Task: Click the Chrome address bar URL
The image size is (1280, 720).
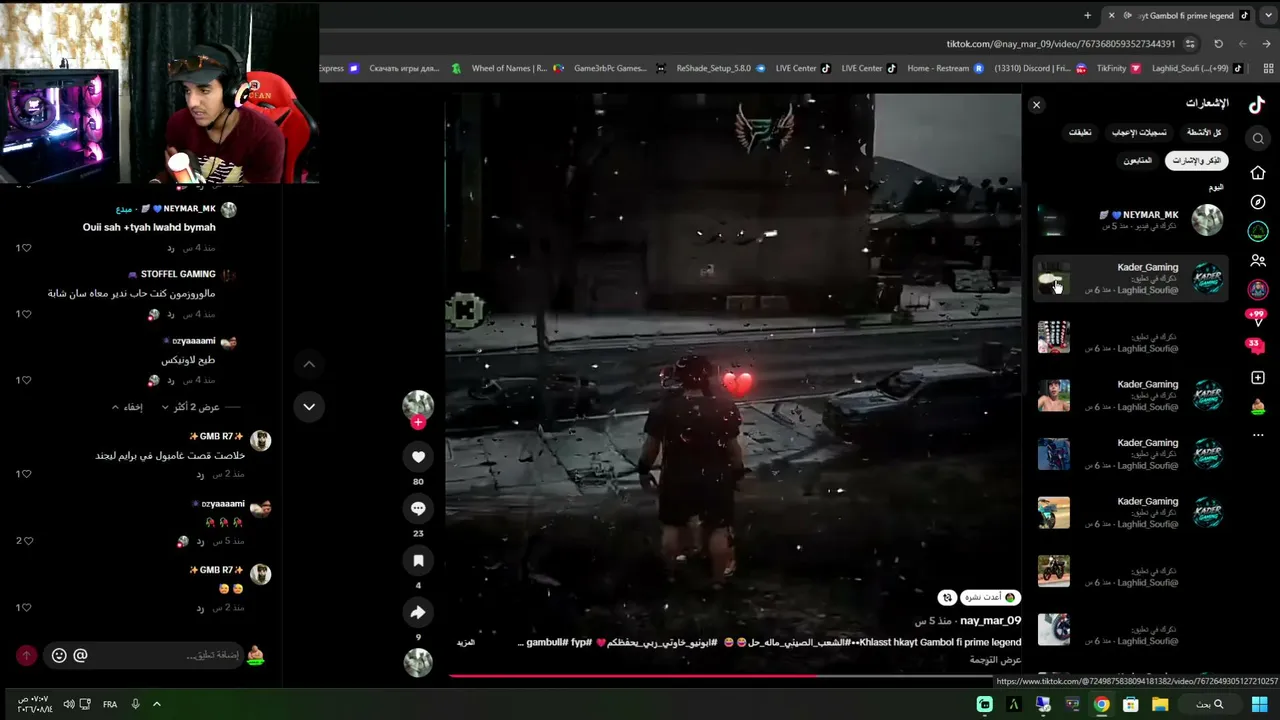Action: (x=1061, y=44)
